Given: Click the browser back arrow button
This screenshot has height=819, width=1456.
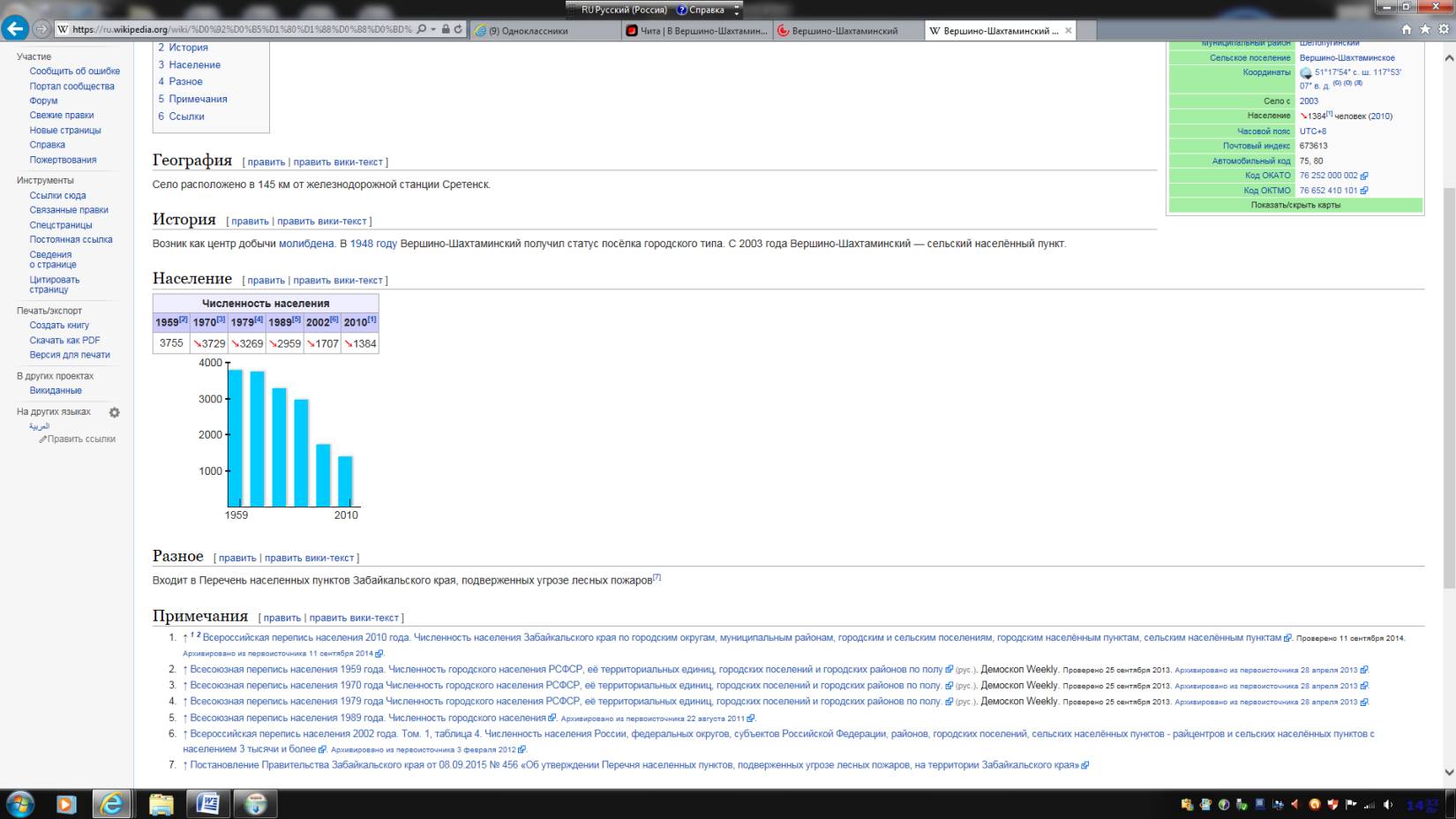Looking at the screenshot, I should pyautogui.click(x=15, y=29).
